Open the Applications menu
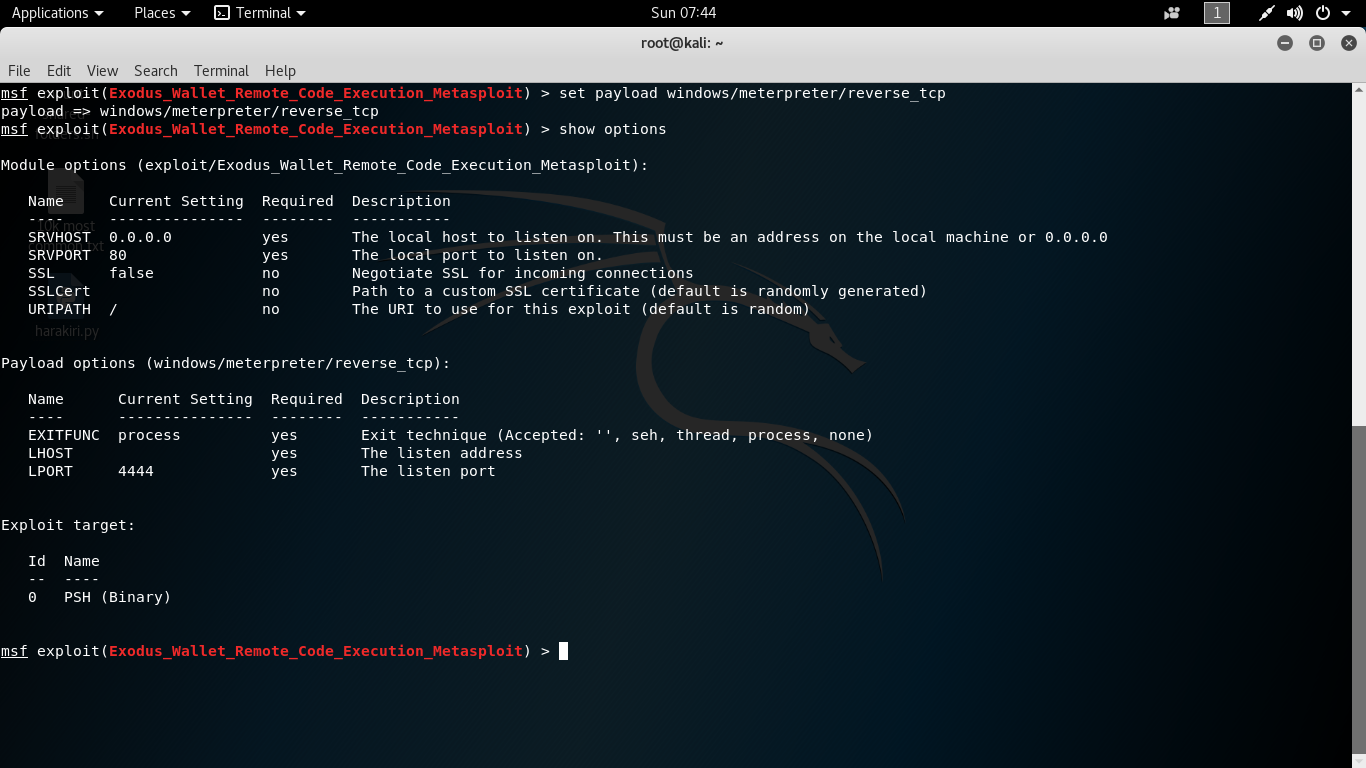Screen dimensions: 1366x768 57,13
